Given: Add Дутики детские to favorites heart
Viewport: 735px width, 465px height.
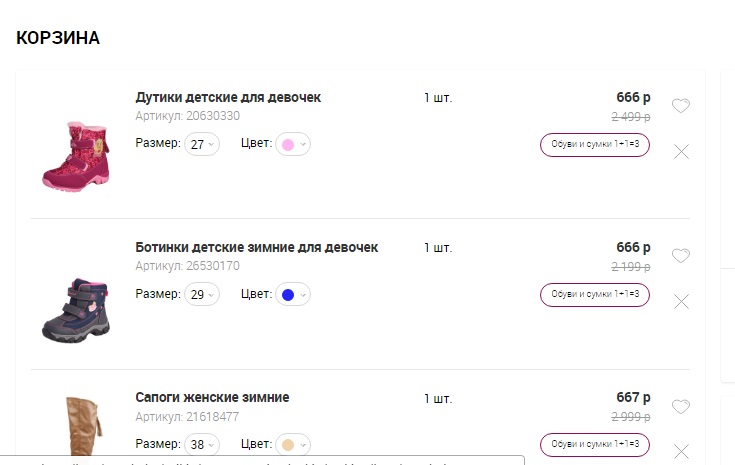Looking at the screenshot, I should 681,106.
